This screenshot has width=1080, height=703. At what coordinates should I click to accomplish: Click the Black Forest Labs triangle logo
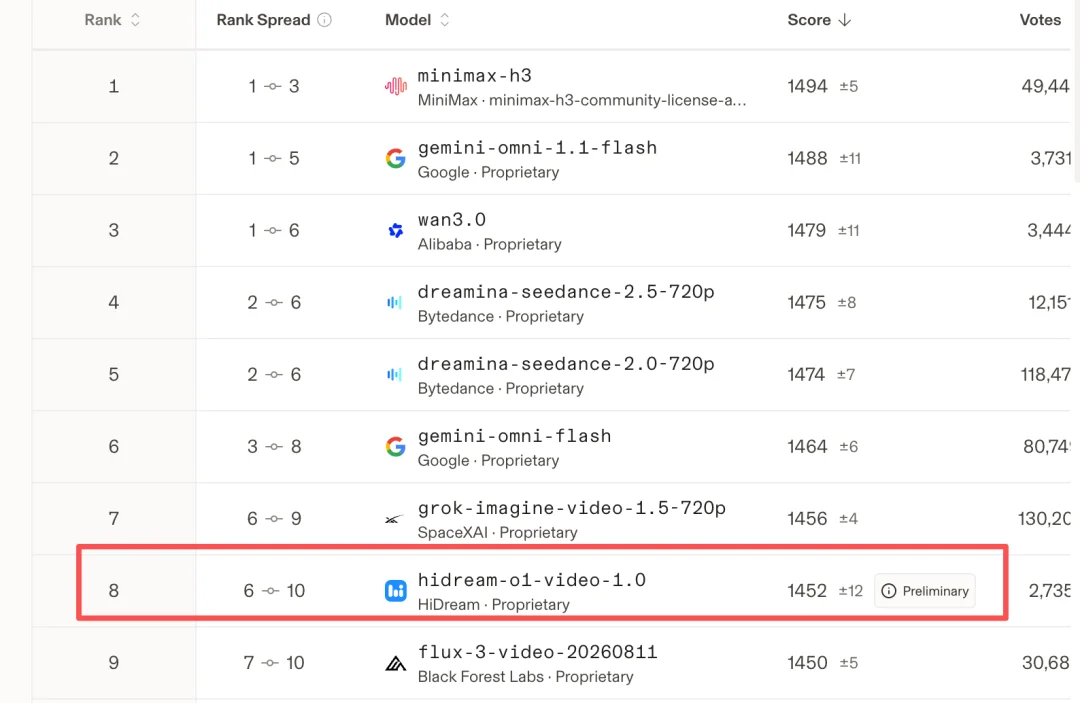pos(395,663)
